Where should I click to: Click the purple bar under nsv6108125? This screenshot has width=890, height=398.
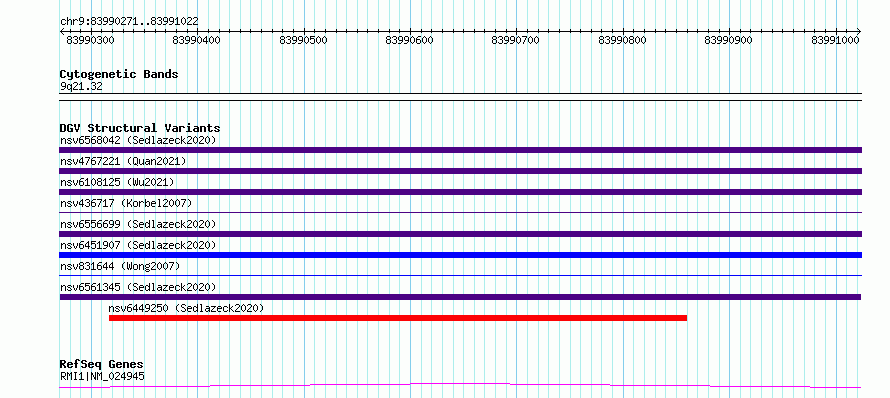click(460, 192)
